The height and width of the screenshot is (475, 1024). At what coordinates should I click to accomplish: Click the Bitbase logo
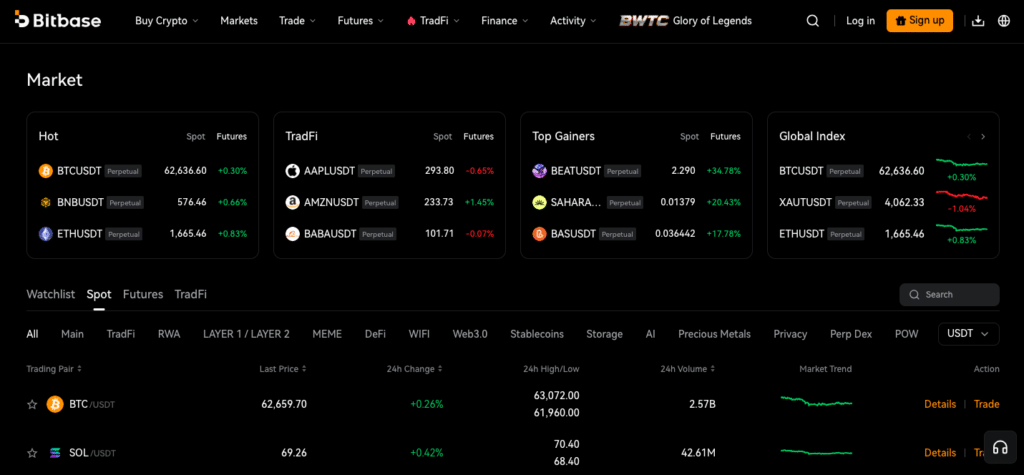click(x=57, y=20)
